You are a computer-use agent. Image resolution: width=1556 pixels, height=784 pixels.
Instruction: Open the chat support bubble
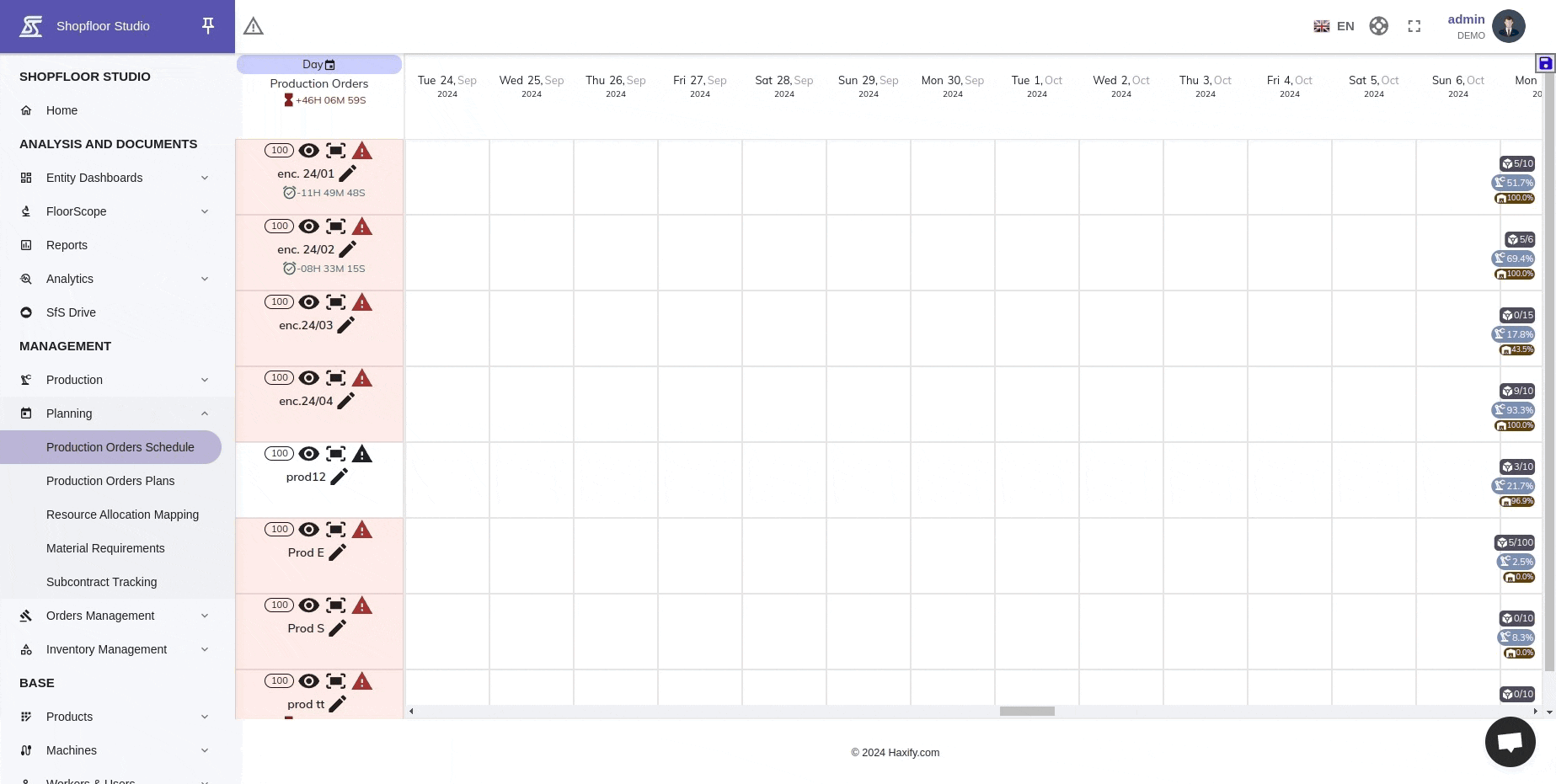(1510, 742)
